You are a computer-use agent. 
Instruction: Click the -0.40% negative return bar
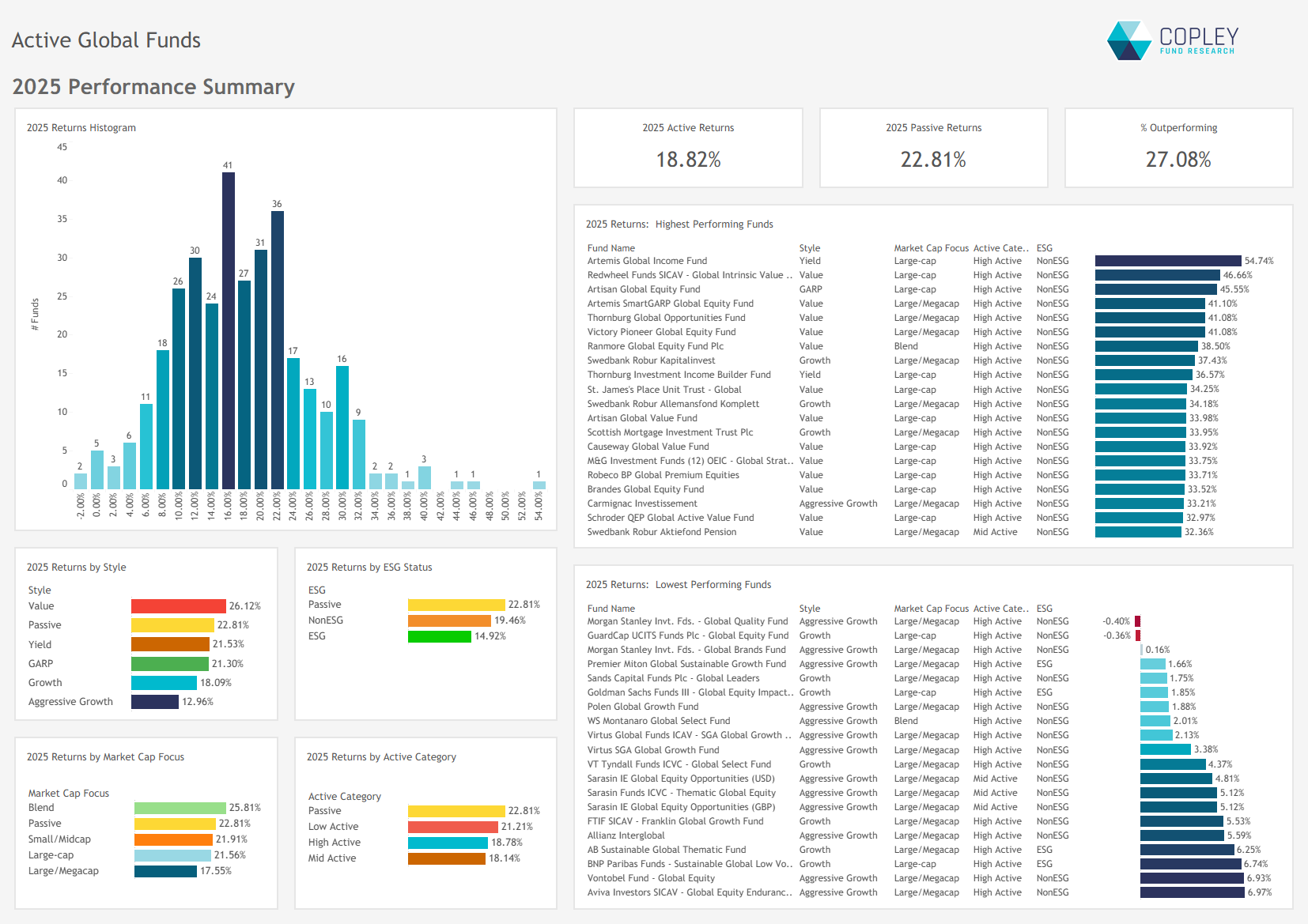1137,621
